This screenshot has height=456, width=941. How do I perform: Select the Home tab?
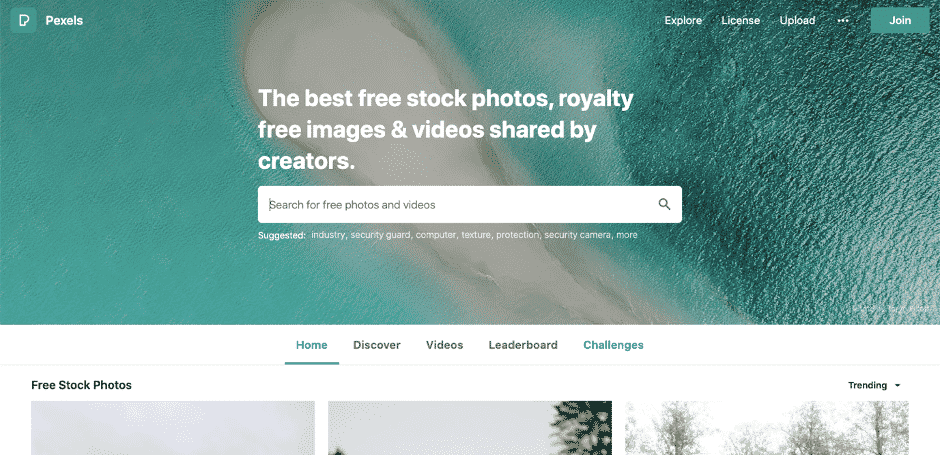311,345
